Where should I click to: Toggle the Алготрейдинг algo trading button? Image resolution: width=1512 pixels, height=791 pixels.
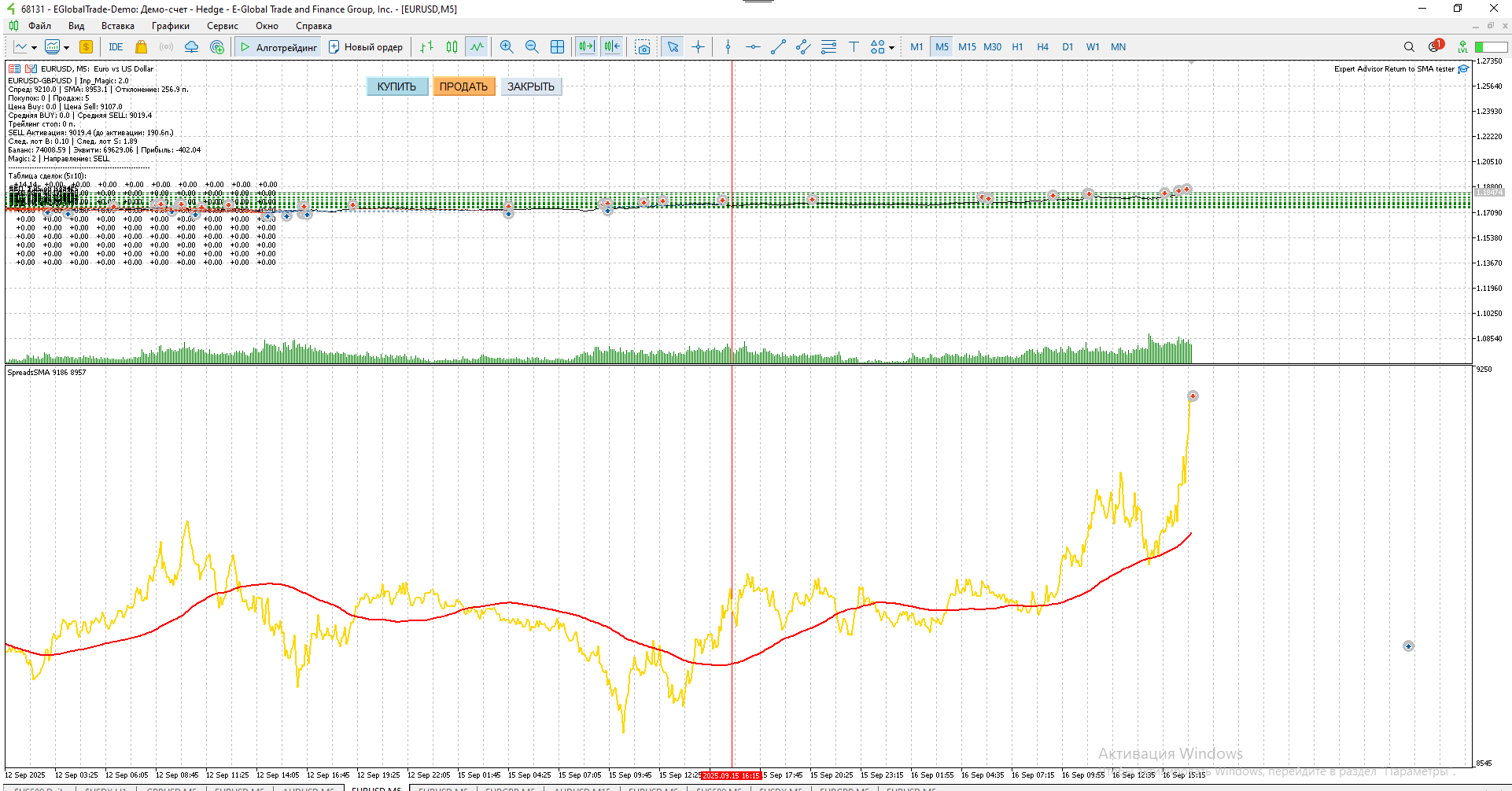pyautogui.click(x=278, y=47)
